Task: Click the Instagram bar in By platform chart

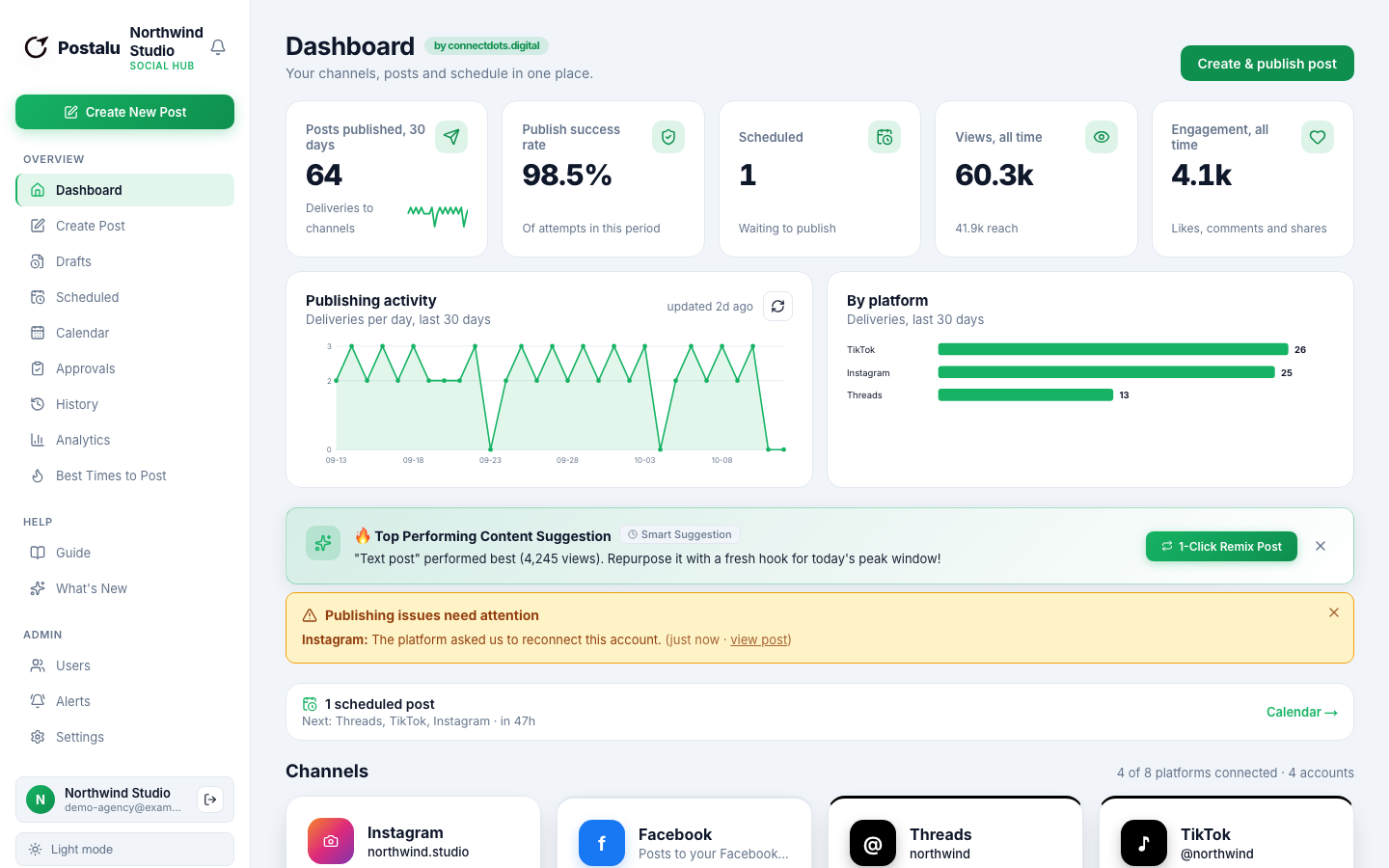Action: click(1106, 372)
